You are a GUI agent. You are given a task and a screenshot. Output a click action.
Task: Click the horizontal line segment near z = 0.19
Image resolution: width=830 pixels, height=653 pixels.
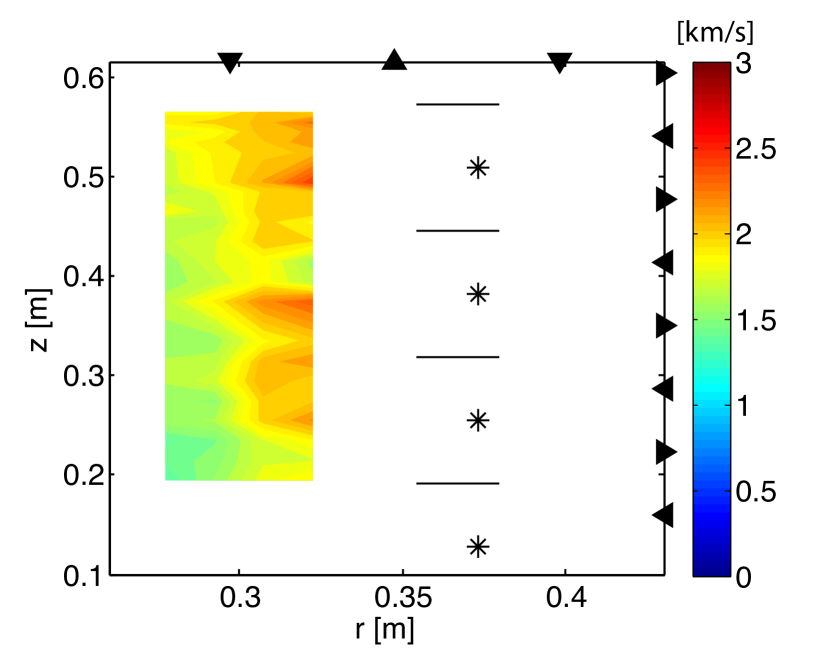coord(458,483)
